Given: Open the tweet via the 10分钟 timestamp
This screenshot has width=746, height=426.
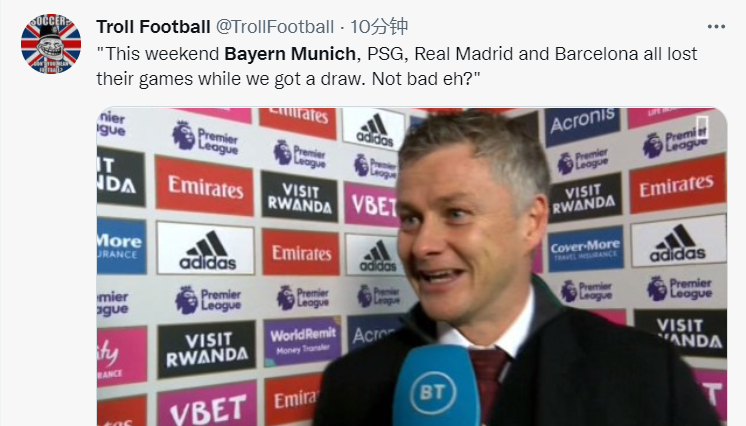Looking at the screenshot, I should coord(379,27).
